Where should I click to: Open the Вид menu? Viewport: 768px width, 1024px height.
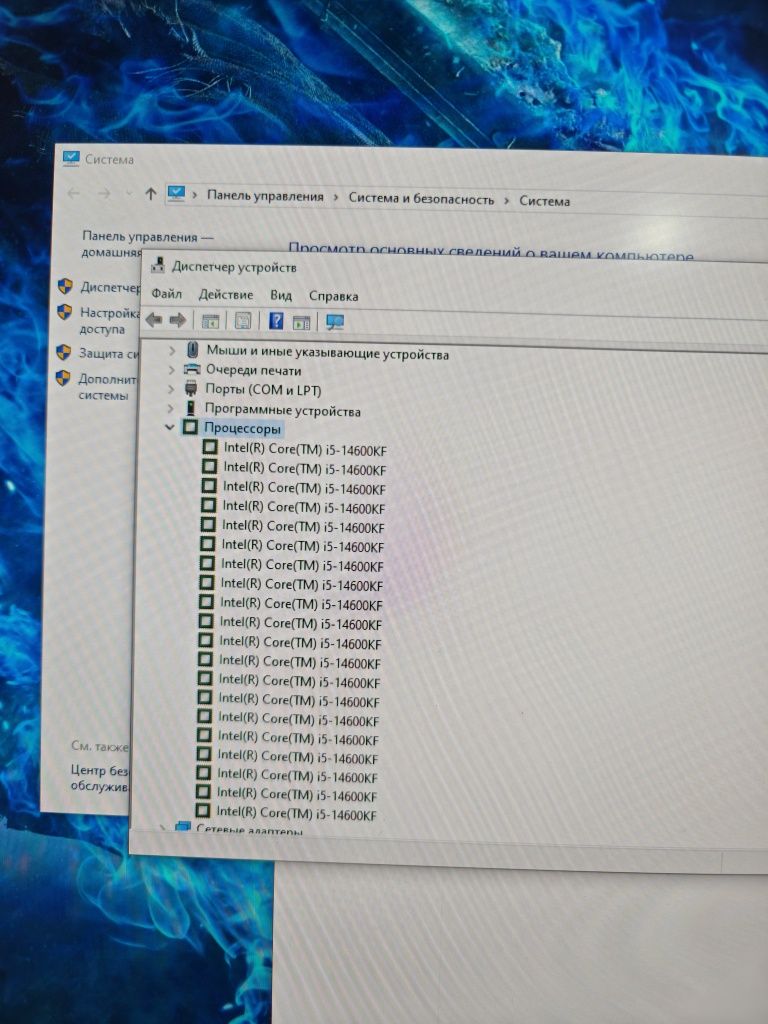[281, 295]
